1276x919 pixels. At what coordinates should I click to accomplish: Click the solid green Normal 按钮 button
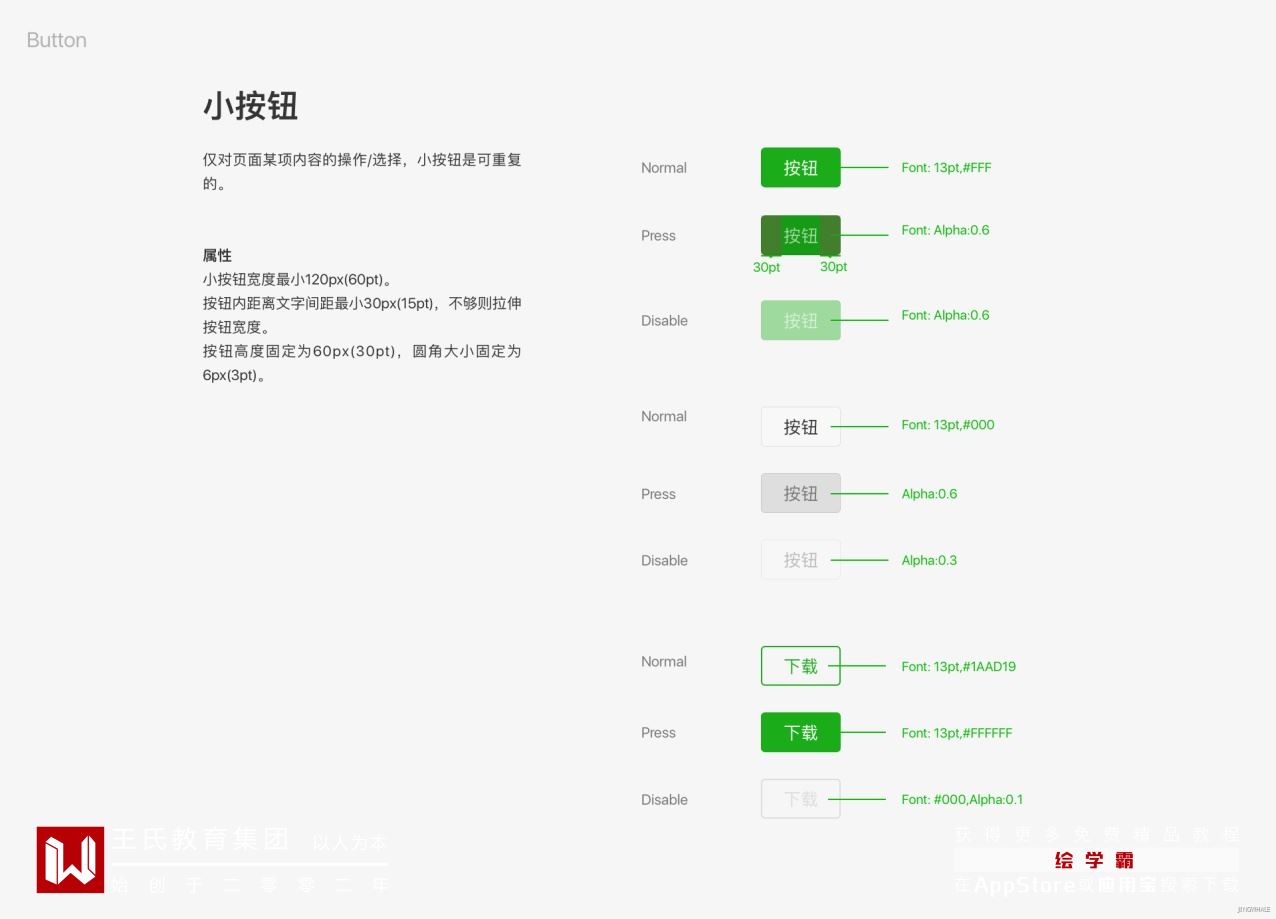point(800,167)
